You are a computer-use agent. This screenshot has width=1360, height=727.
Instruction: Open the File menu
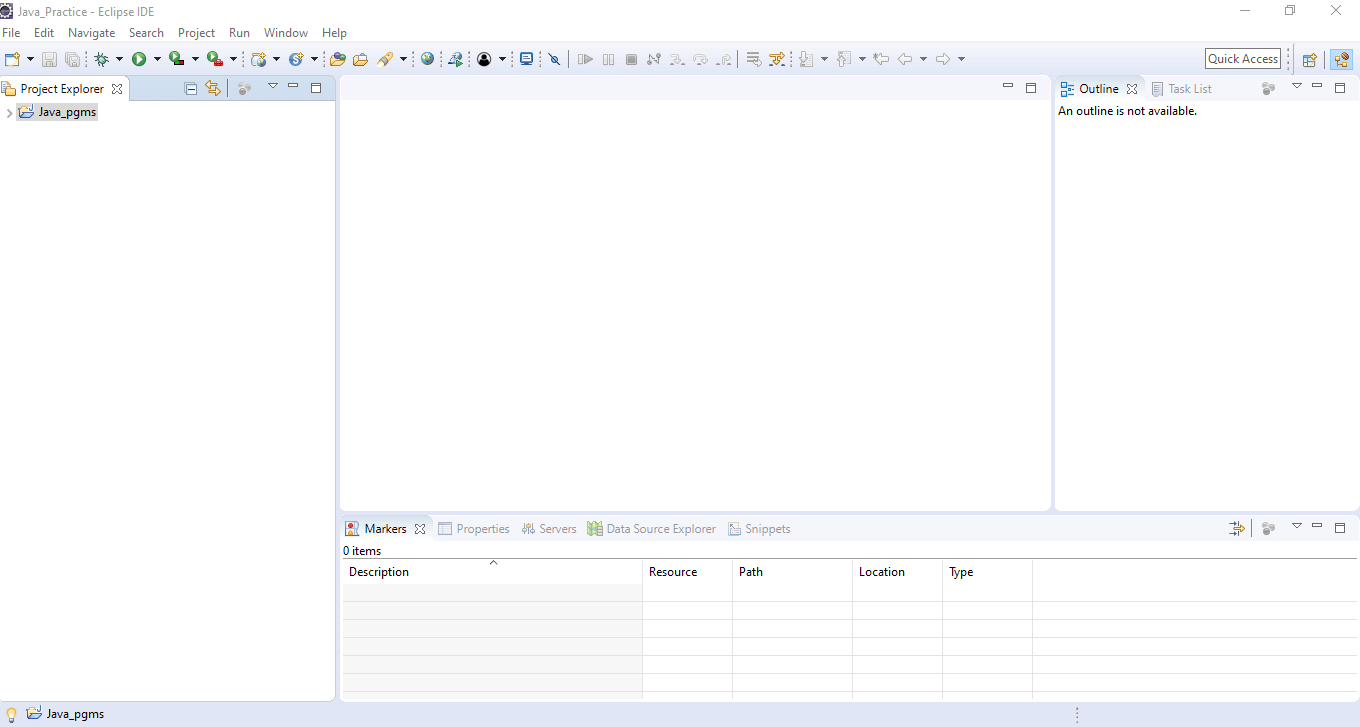click(x=11, y=33)
